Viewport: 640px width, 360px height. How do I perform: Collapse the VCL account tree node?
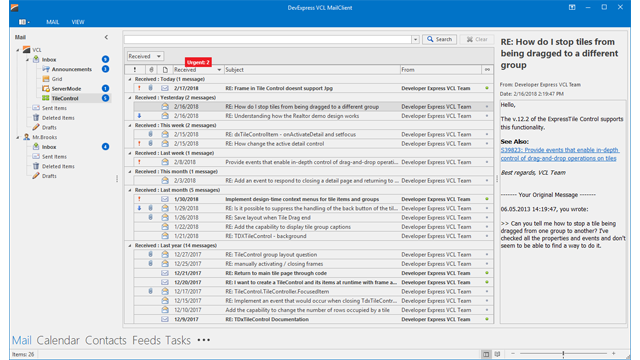(x=18, y=50)
